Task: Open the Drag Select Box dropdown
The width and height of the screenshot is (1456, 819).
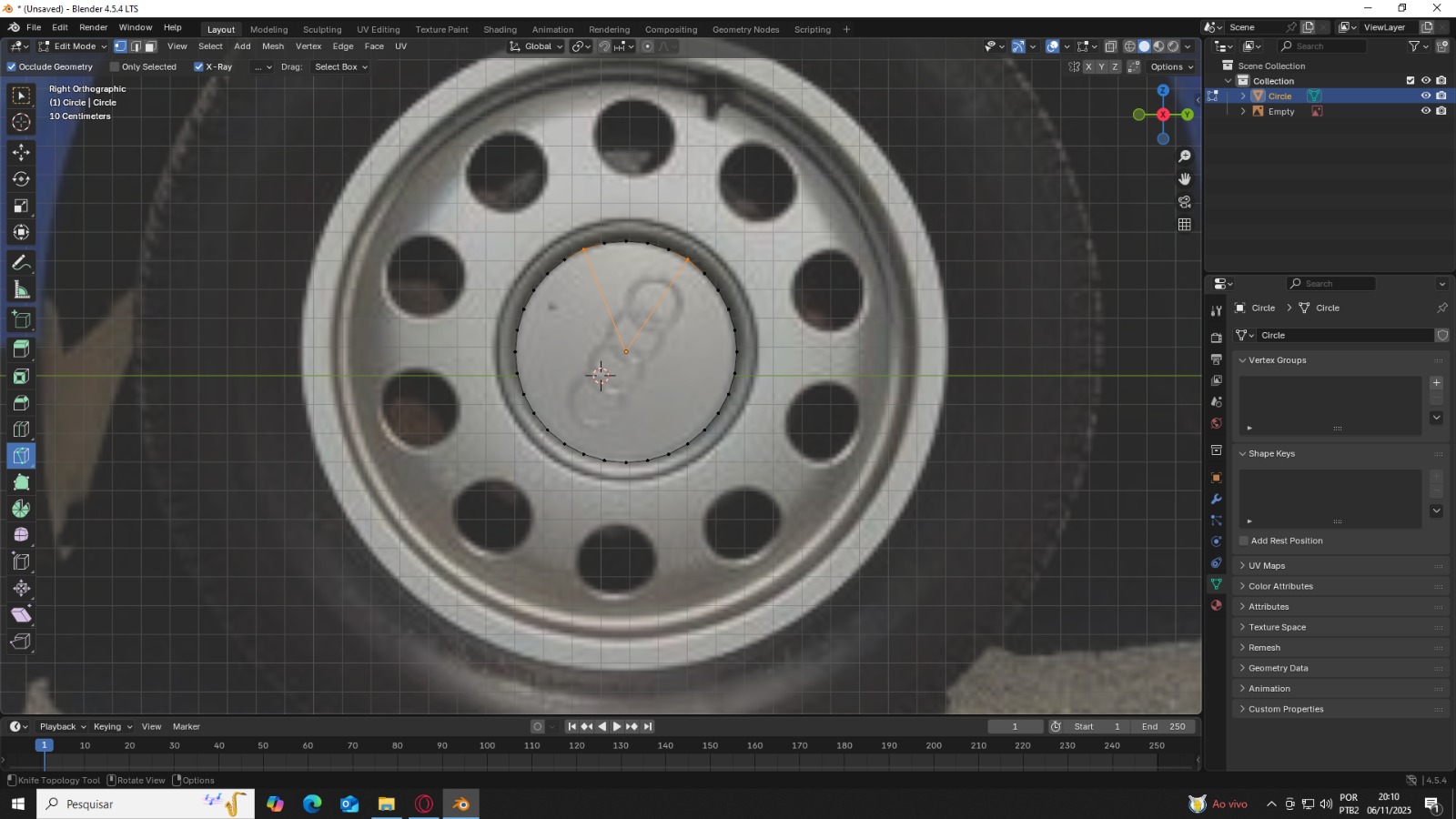Action: tap(340, 67)
